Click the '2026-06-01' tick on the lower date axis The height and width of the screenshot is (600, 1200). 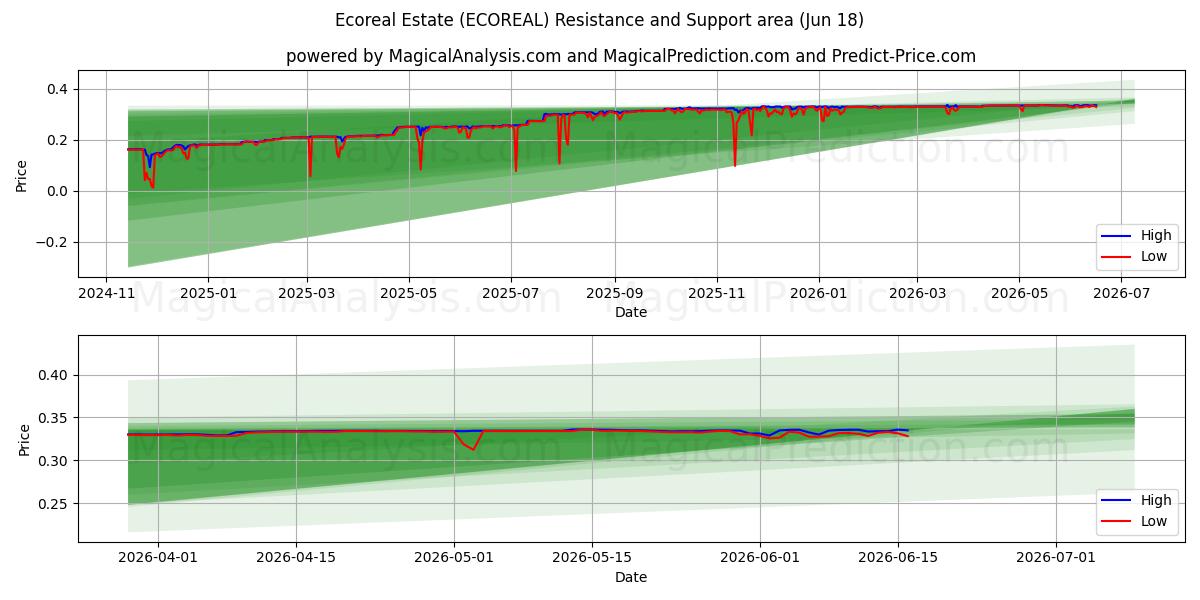pyautogui.click(x=760, y=559)
